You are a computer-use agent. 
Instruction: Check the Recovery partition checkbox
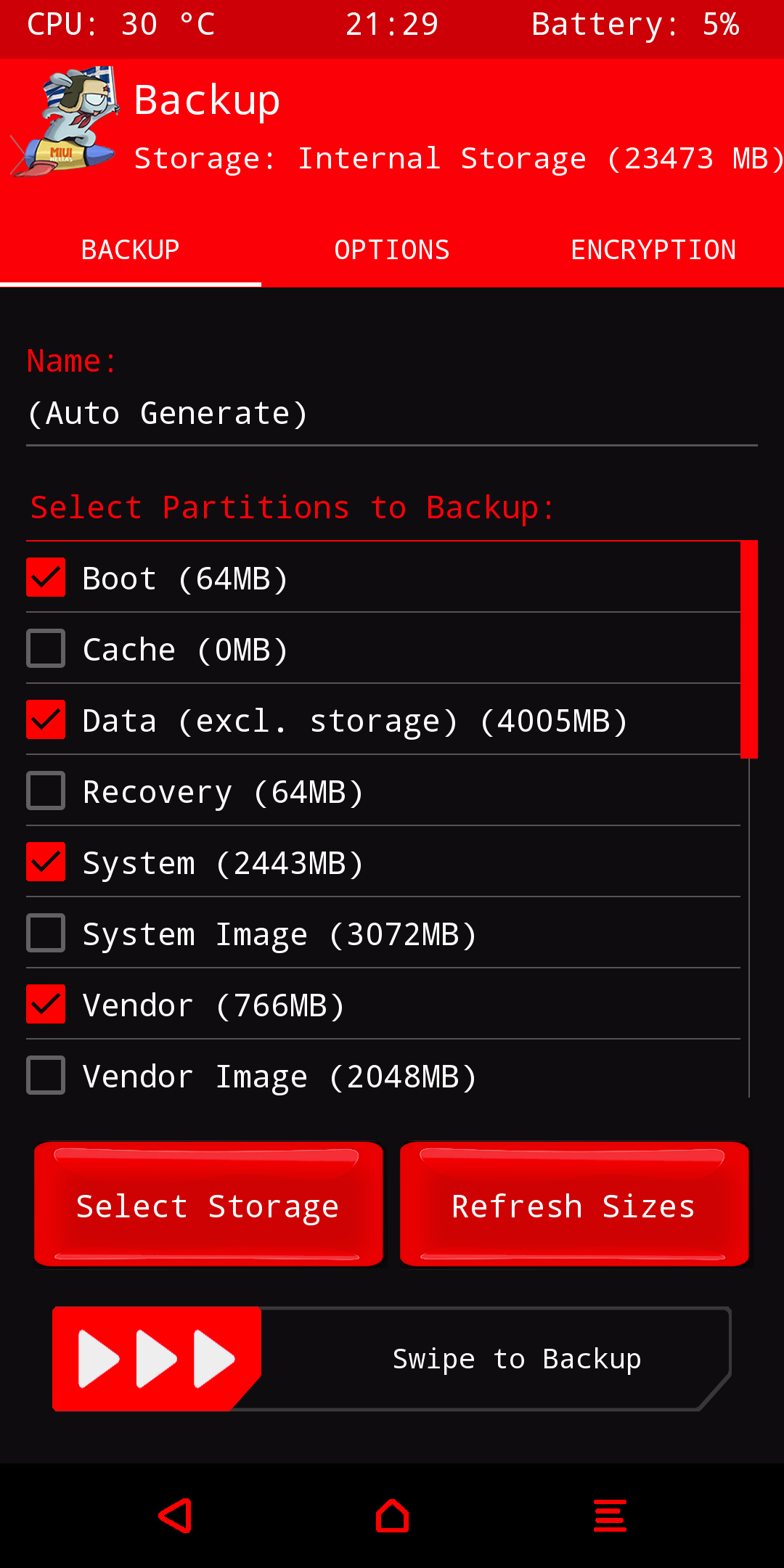(x=46, y=791)
